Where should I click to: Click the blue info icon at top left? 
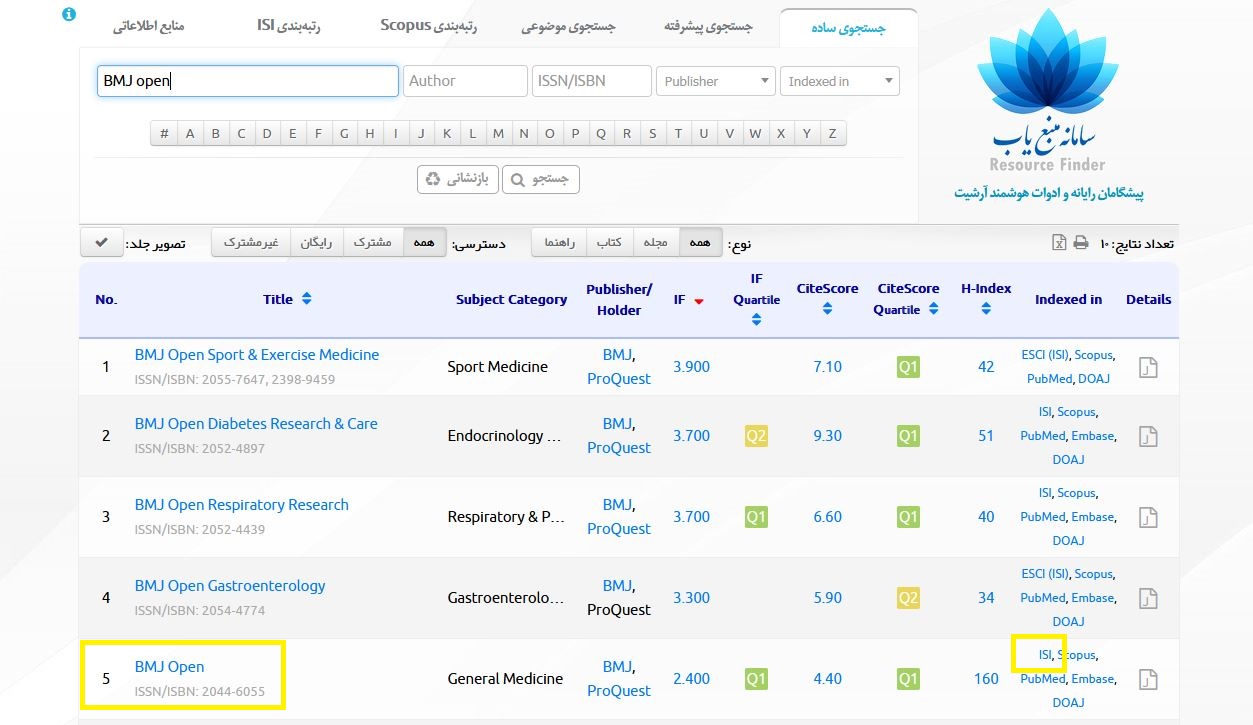point(68,15)
